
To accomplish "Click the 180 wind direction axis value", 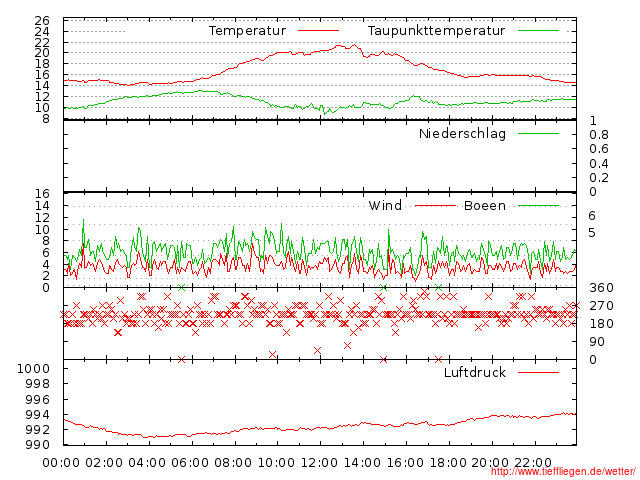I will [x=601, y=324].
